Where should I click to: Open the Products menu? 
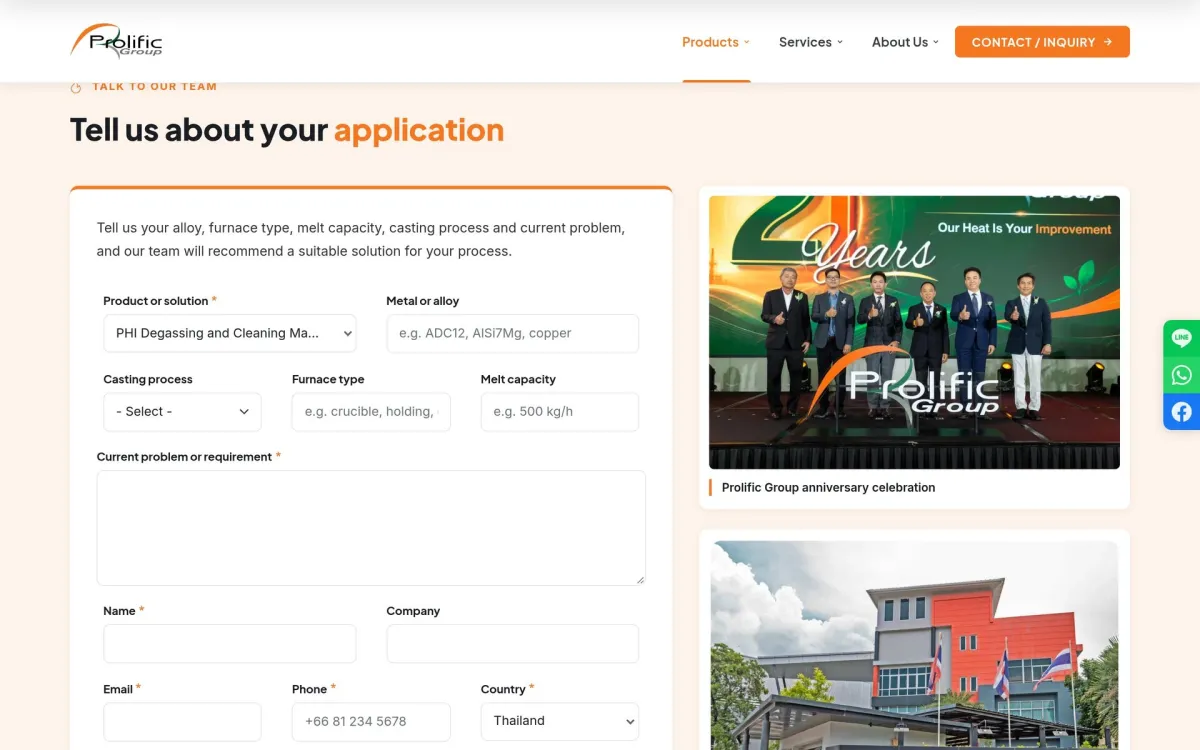coord(716,42)
